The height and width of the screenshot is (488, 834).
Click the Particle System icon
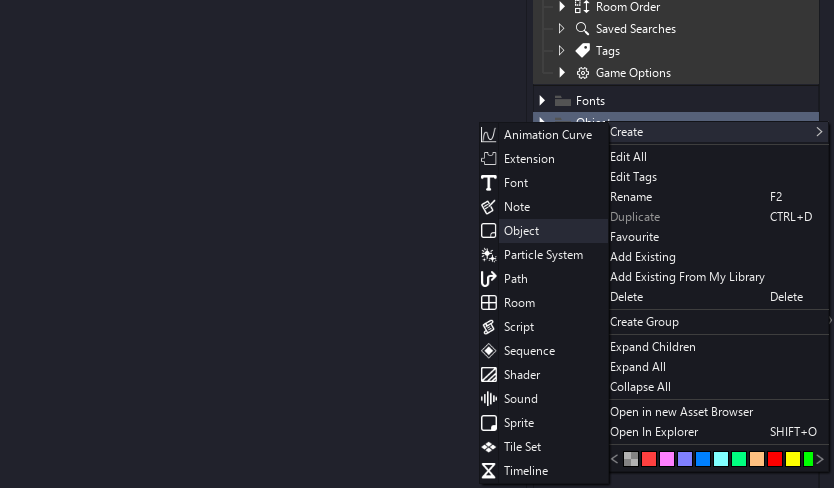click(x=488, y=255)
